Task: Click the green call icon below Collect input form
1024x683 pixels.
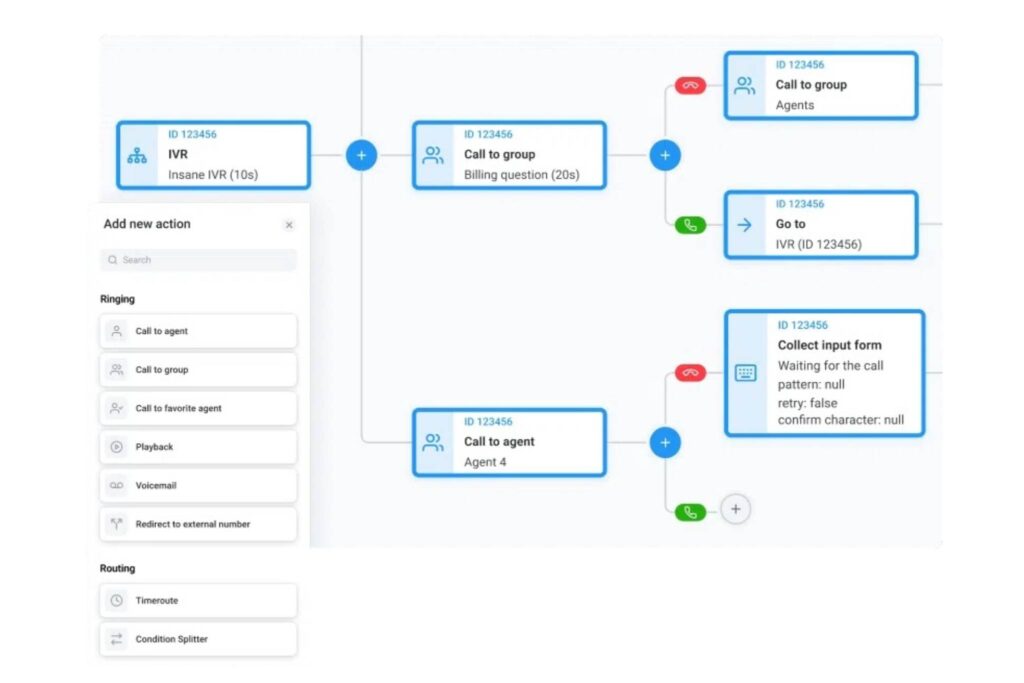Action: point(690,510)
